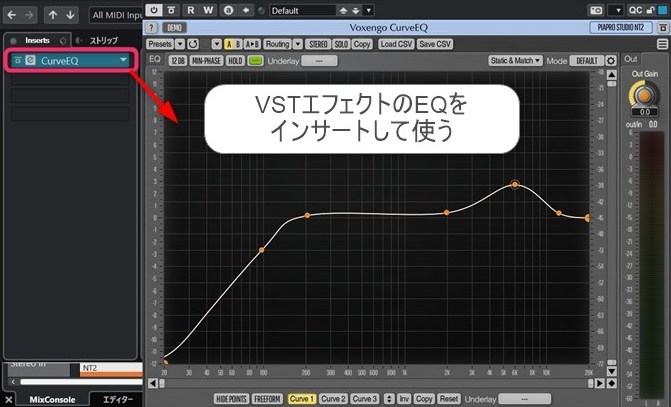Open the Static & Match dropdown
Viewport: 671px width, 407px height.
click(515, 61)
